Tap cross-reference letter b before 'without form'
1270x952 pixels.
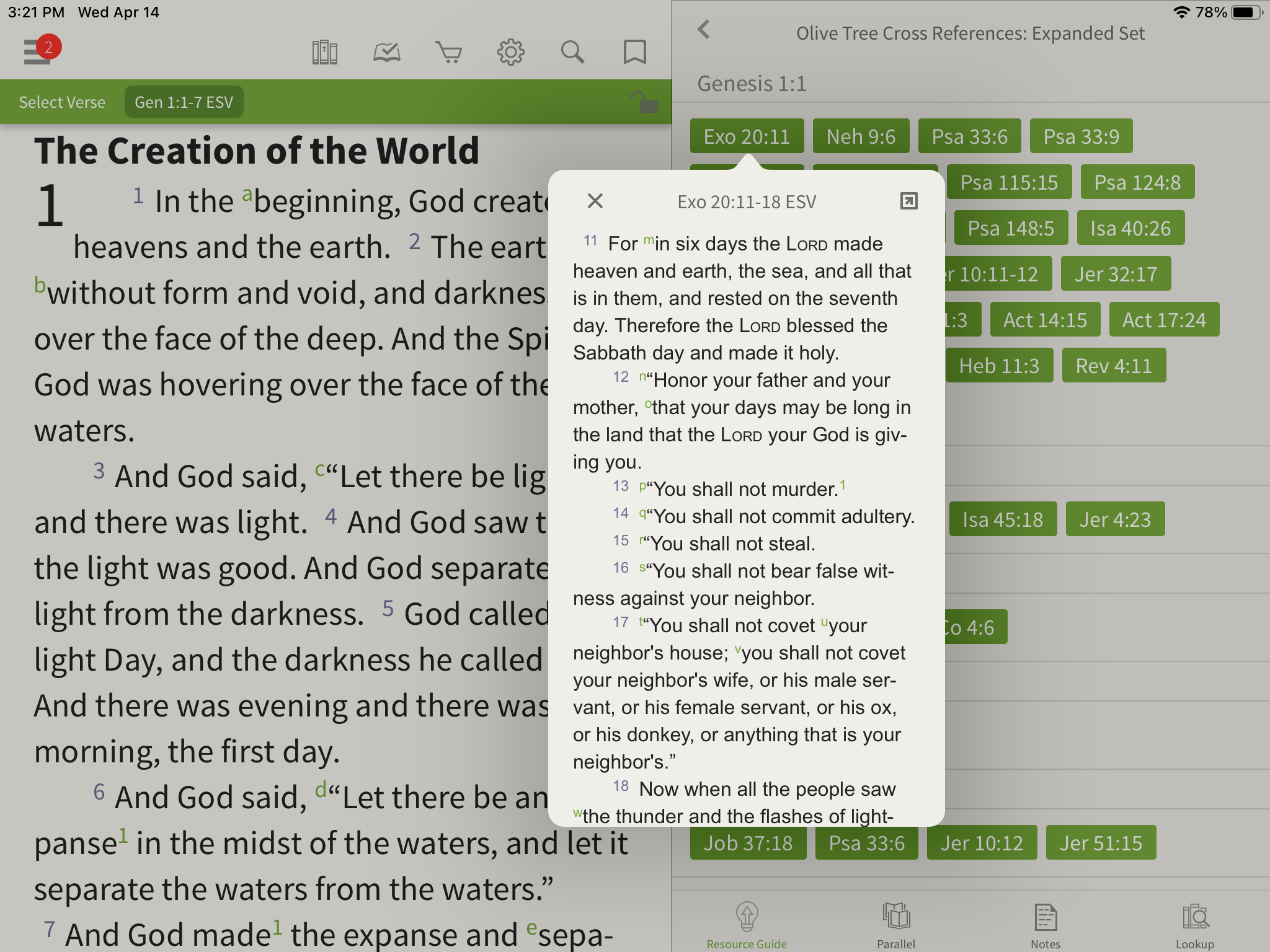[x=40, y=285]
